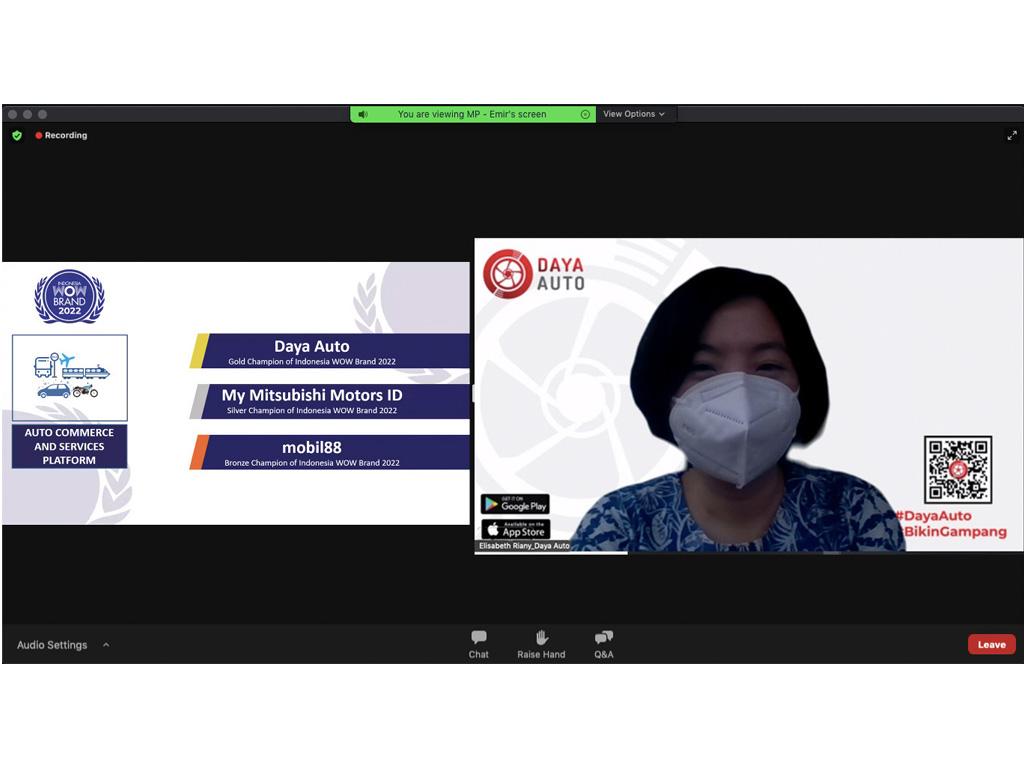Open the Chat panel

click(x=478, y=644)
